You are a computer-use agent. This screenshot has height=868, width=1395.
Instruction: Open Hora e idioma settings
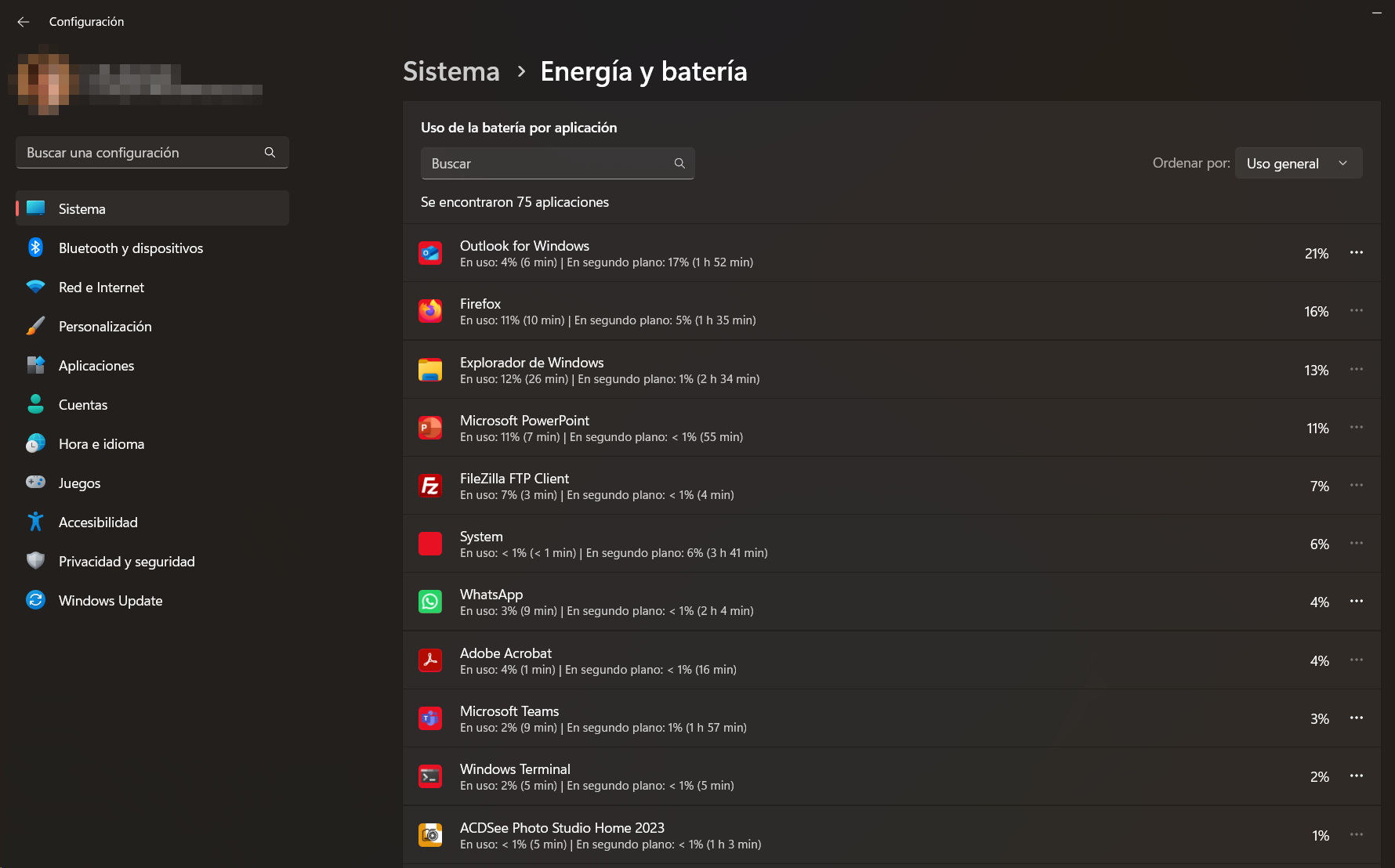(x=152, y=443)
